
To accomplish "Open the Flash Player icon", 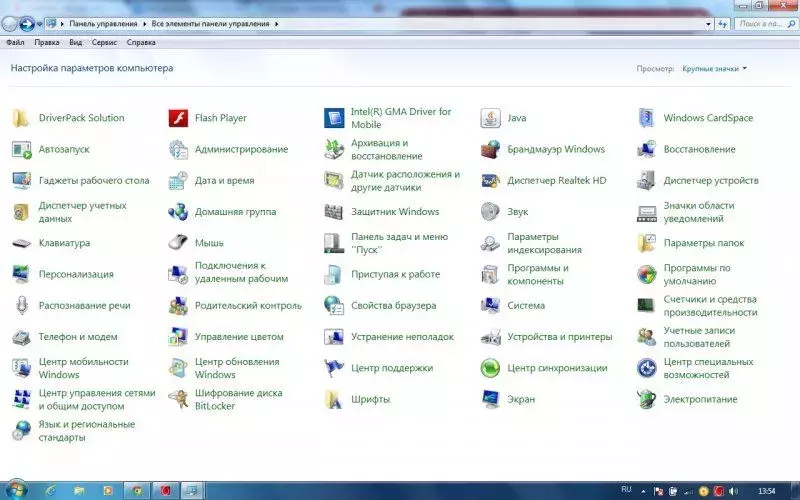I will (x=178, y=118).
